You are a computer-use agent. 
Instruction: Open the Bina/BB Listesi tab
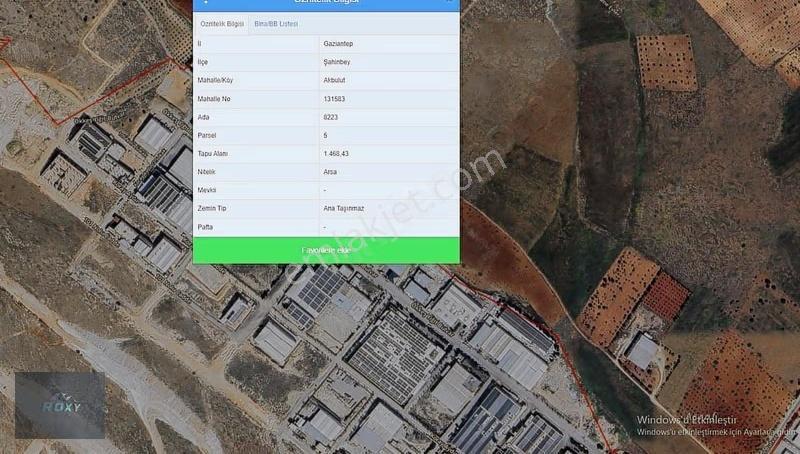pos(276,24)
